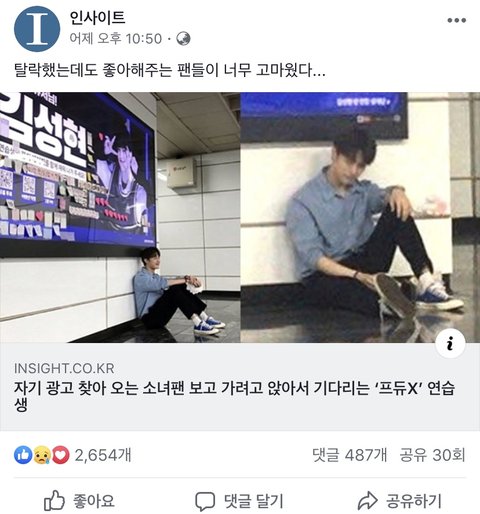Open the 인사이트 page name link
The image size is (480, 514).
click(97, 18)
